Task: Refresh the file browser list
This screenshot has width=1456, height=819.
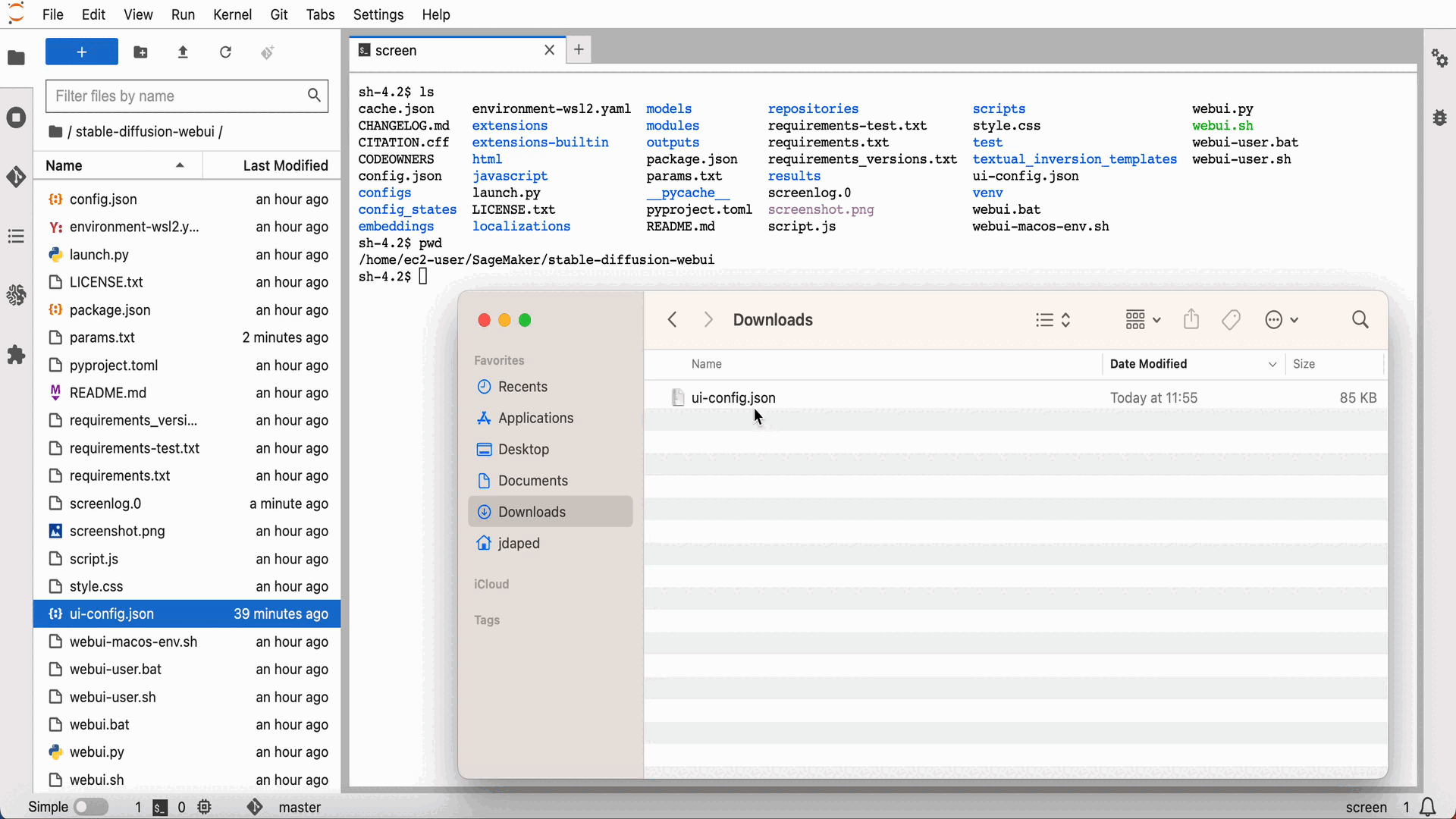Action: tap(225, 52)
